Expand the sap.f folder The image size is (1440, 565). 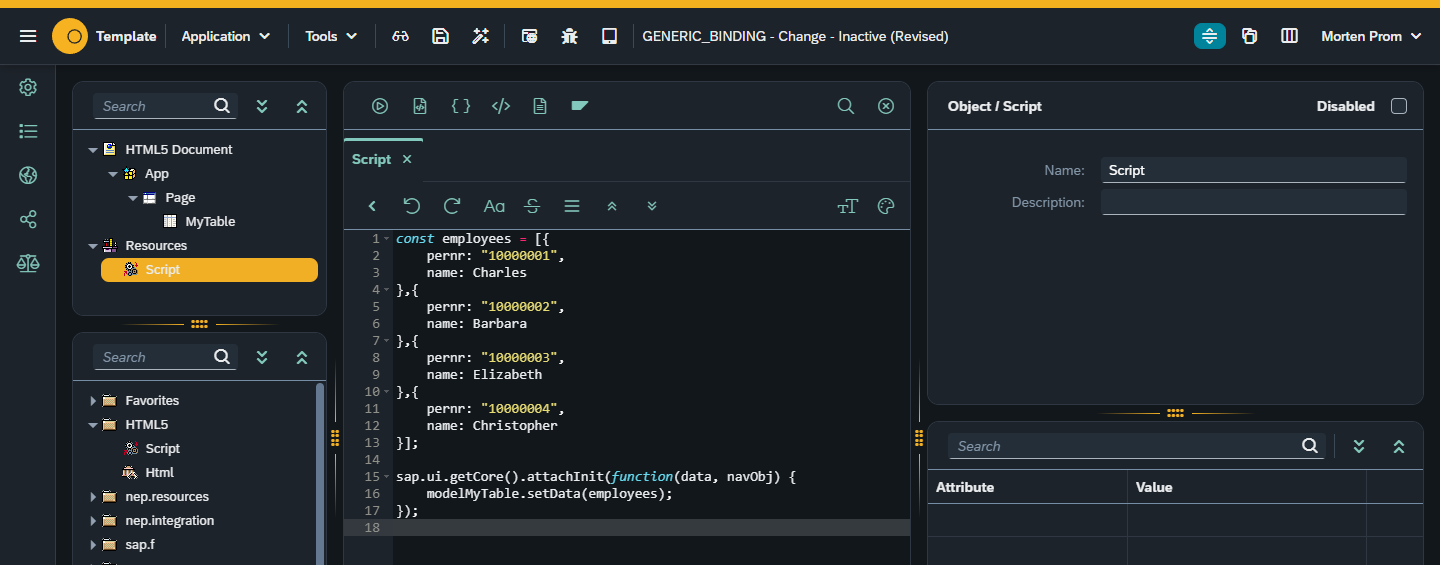(93, 545)
